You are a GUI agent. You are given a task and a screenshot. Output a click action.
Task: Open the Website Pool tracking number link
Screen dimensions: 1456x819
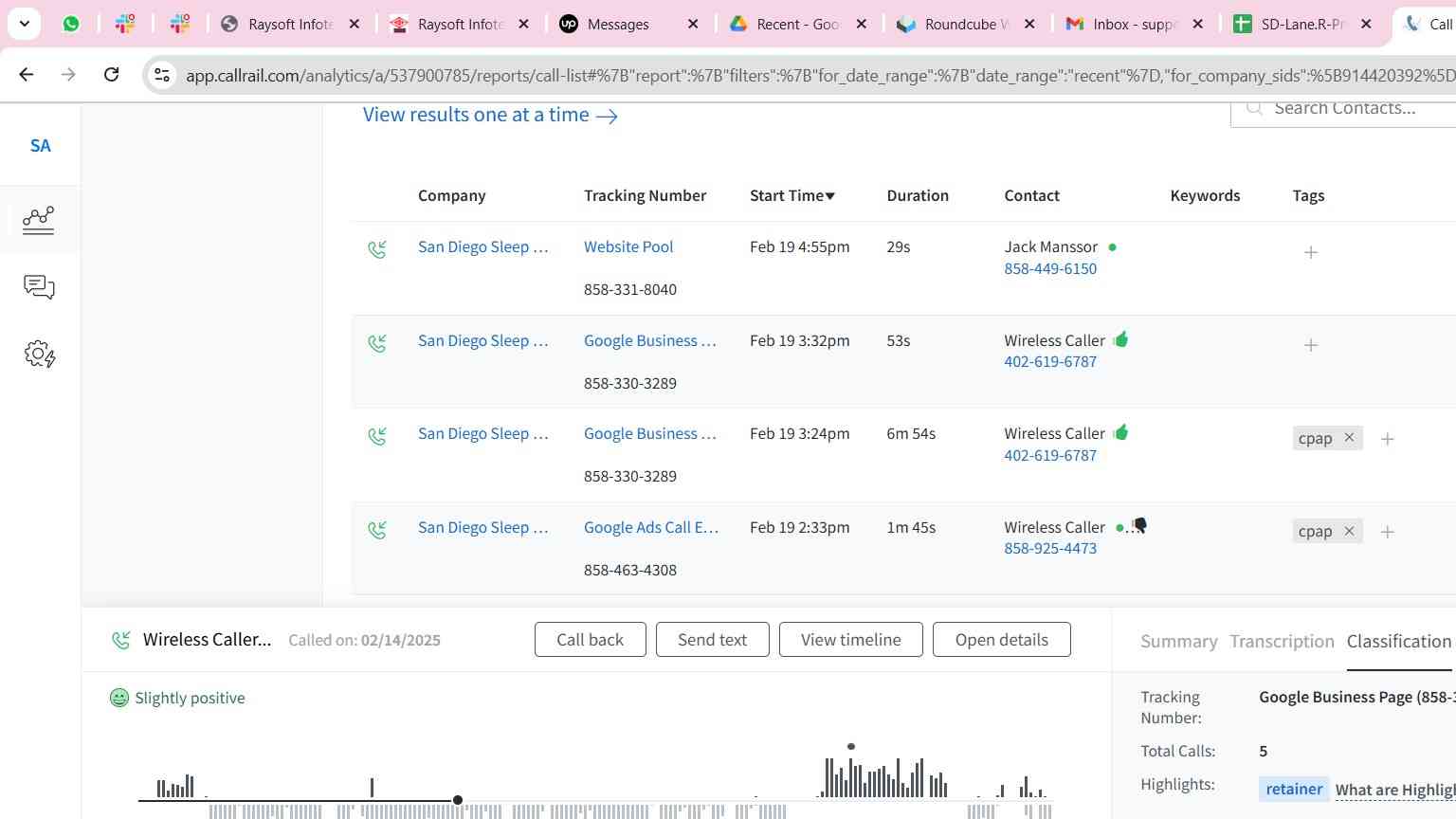pos(628,246)
